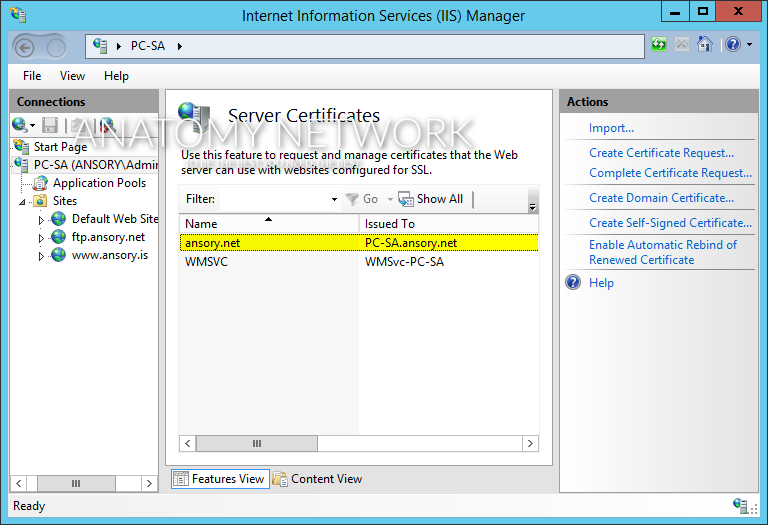The image size is (768, 525).
Task: Click the certificate list left scroll arrow
Action: click(188, 444)
